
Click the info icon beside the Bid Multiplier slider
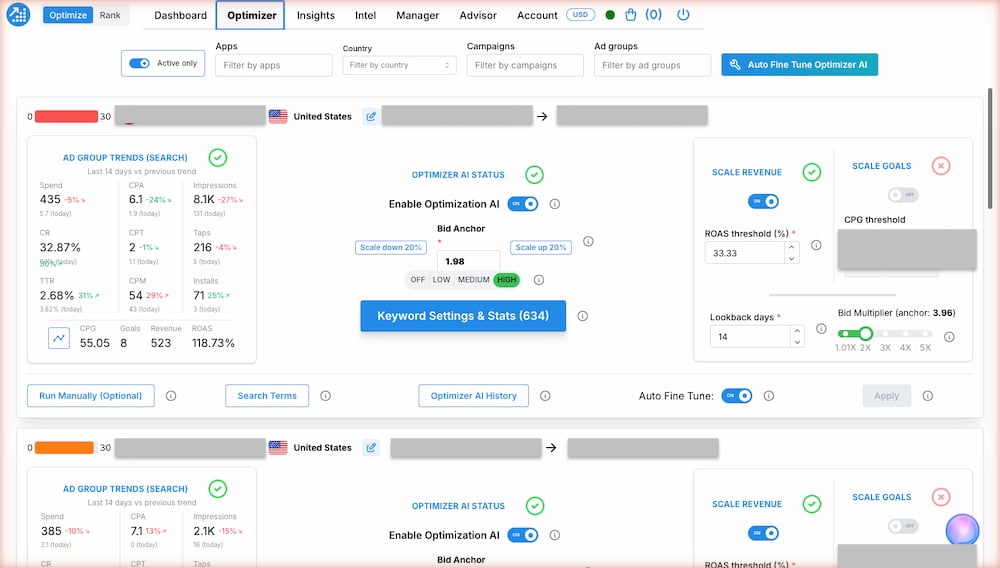coord(949,337)
